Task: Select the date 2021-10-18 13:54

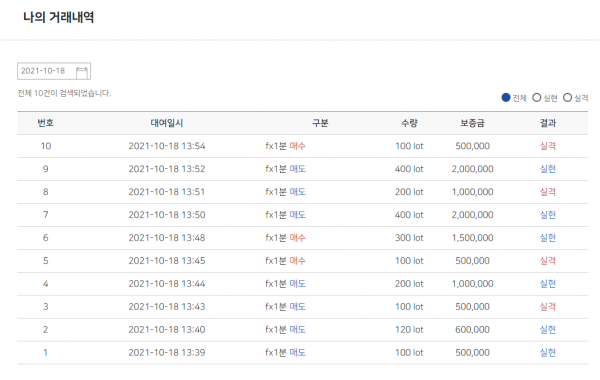Action: [167, 146]
